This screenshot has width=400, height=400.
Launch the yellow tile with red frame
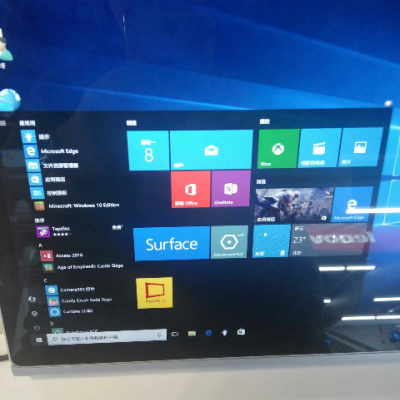[x=155, y=292]
